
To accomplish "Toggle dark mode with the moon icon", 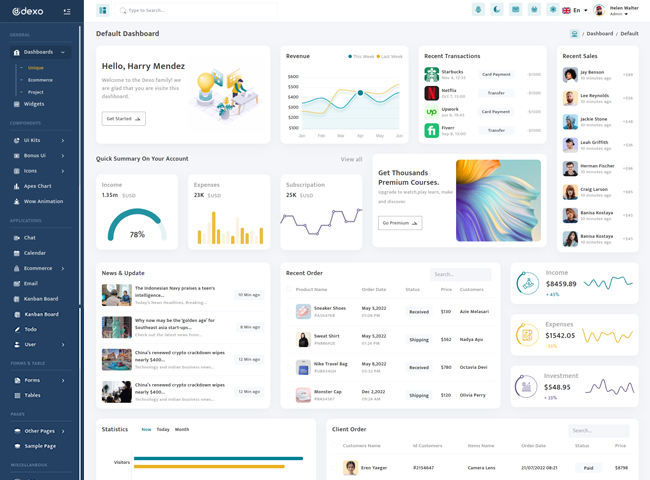I will tap(497, 10).
